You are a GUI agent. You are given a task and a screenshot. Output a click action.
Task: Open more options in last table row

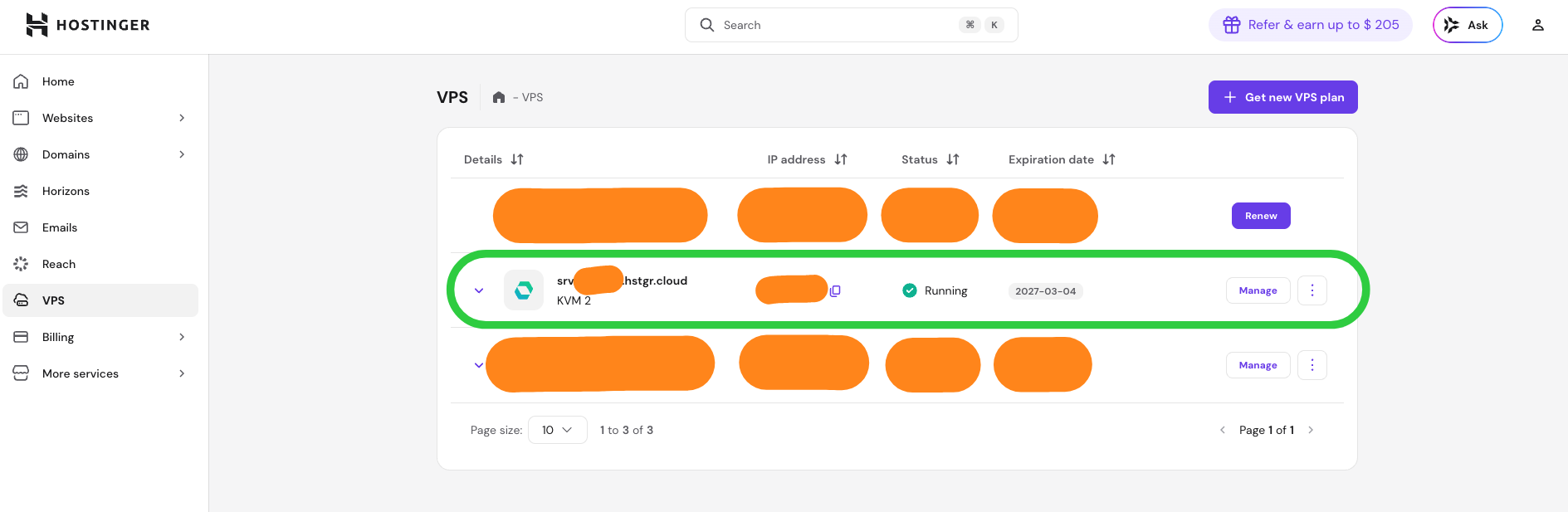click(x=1312, y=365)
